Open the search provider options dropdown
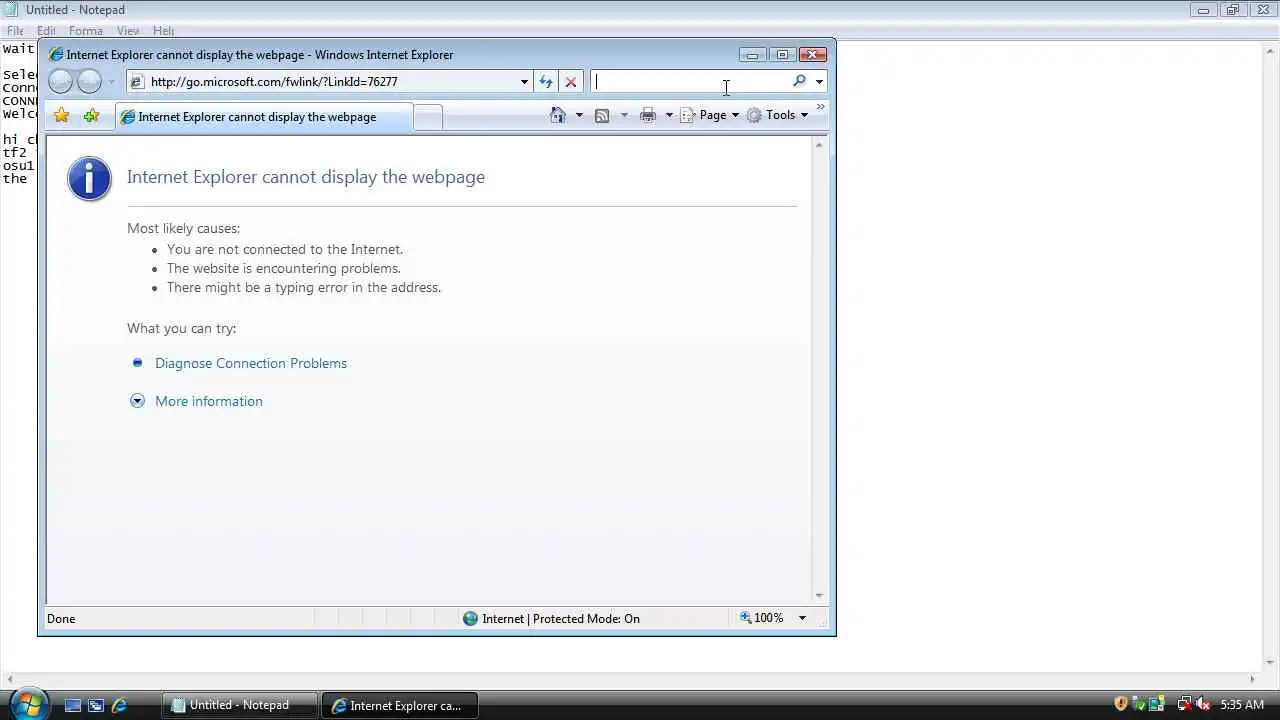 (x=819, y=82)
